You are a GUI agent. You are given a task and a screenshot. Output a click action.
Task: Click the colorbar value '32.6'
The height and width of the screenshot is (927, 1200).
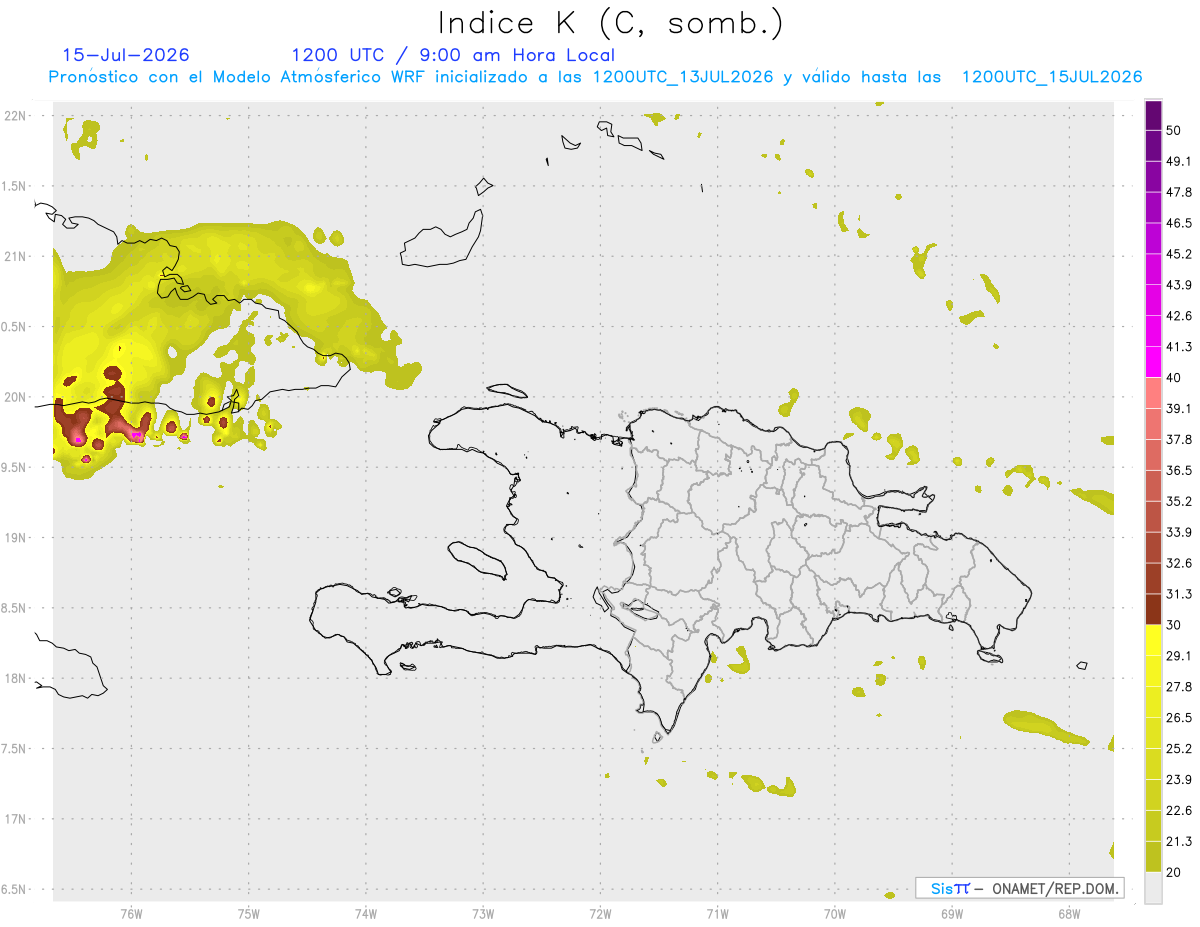click(1180, 563)
